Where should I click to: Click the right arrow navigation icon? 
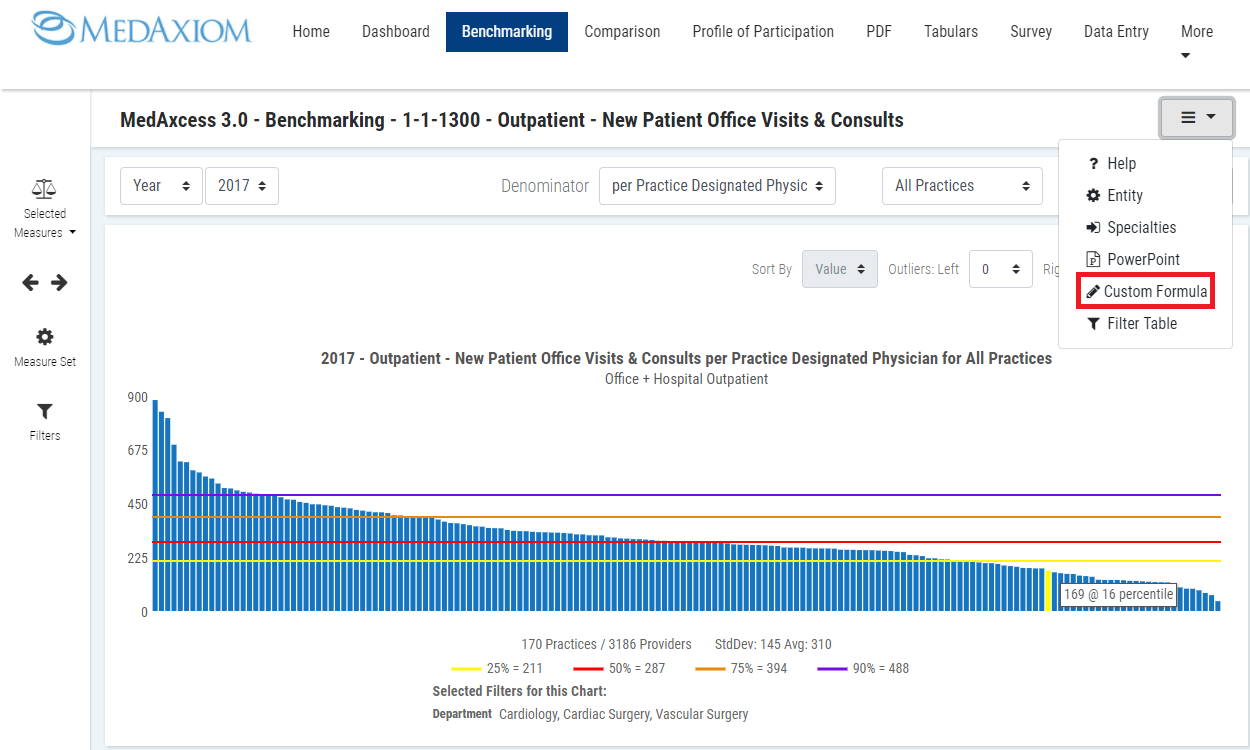(x=59, y=283)
